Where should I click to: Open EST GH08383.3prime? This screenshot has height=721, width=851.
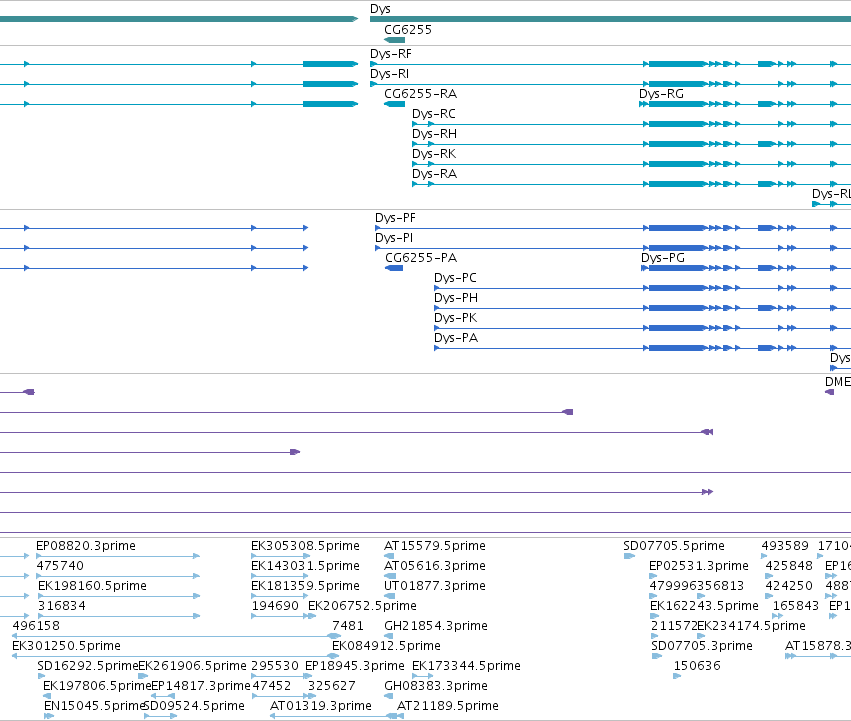436,686
